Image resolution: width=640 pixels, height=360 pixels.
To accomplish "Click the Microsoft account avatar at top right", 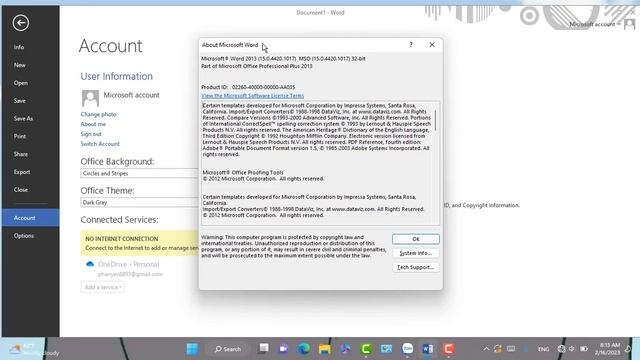I will click(x=629, y=24).
